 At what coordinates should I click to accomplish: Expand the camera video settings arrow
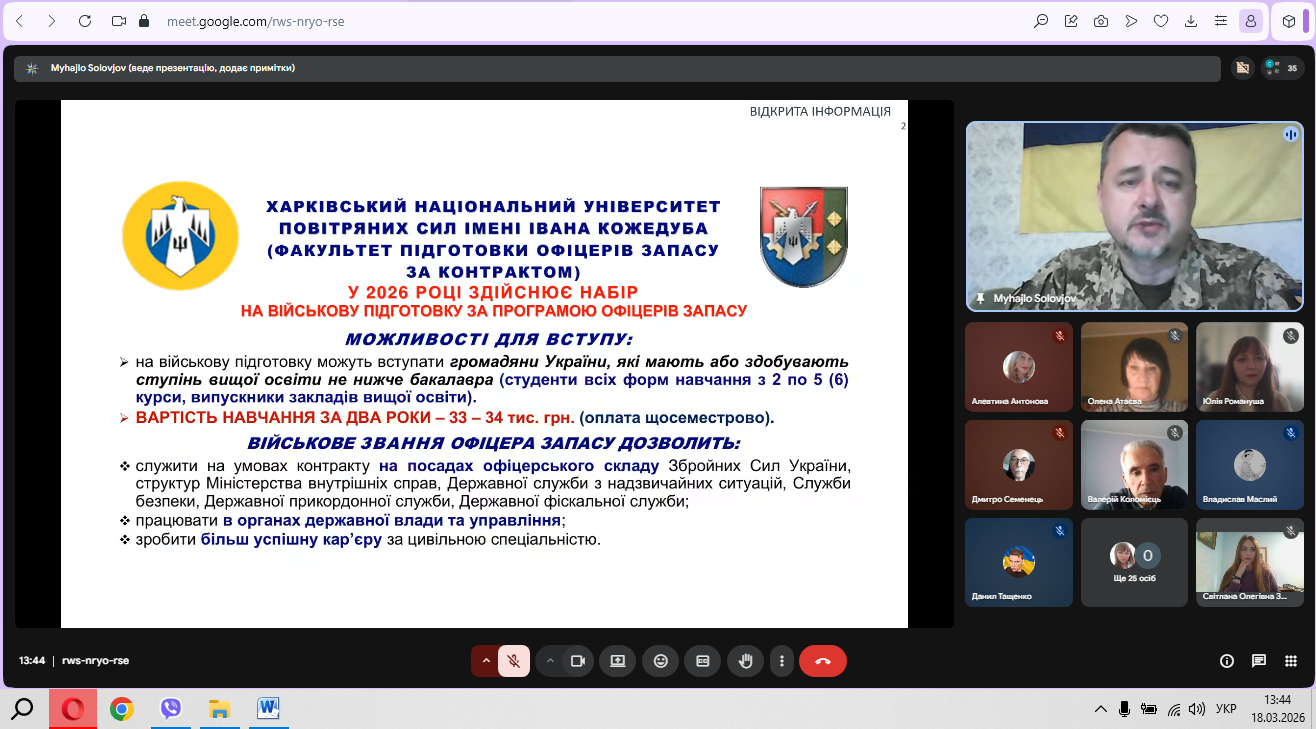coord(549,661)
